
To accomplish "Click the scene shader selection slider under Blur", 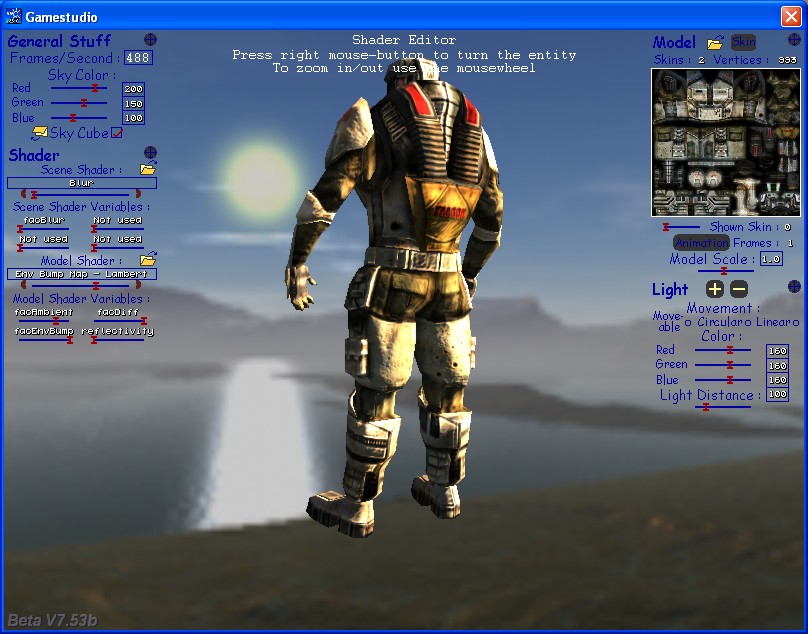I will [80, 194].
